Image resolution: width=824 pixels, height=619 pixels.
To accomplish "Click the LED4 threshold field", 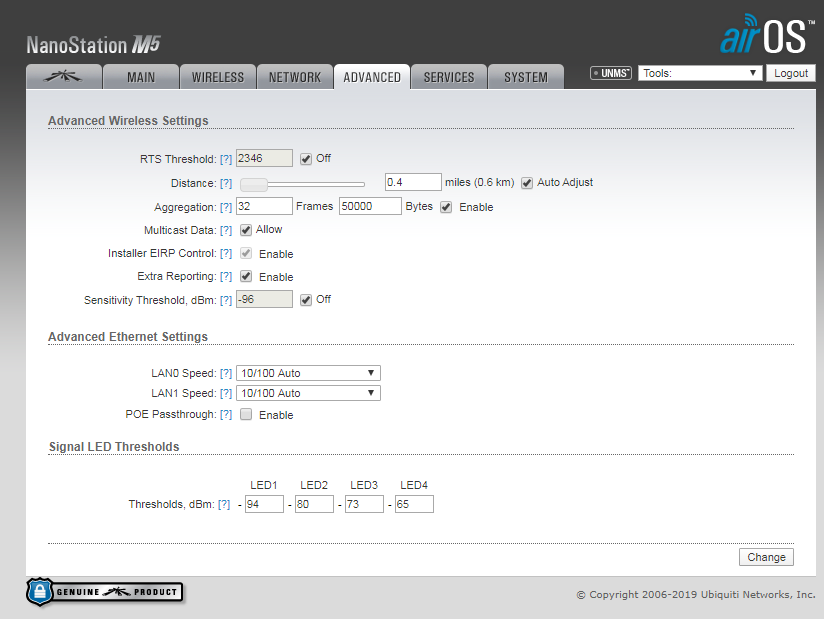I will pyautogui.click(x=414, y=504).
